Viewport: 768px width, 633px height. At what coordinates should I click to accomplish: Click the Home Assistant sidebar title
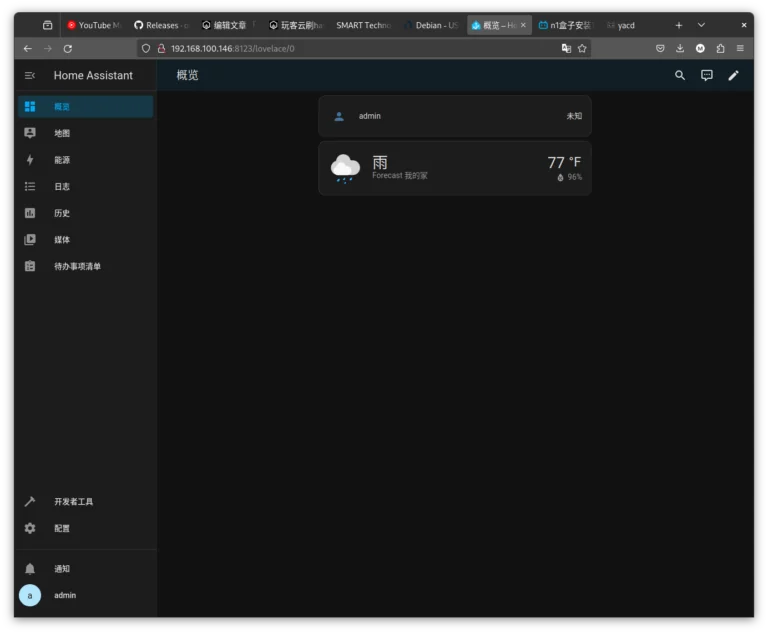tap(93, 75)
